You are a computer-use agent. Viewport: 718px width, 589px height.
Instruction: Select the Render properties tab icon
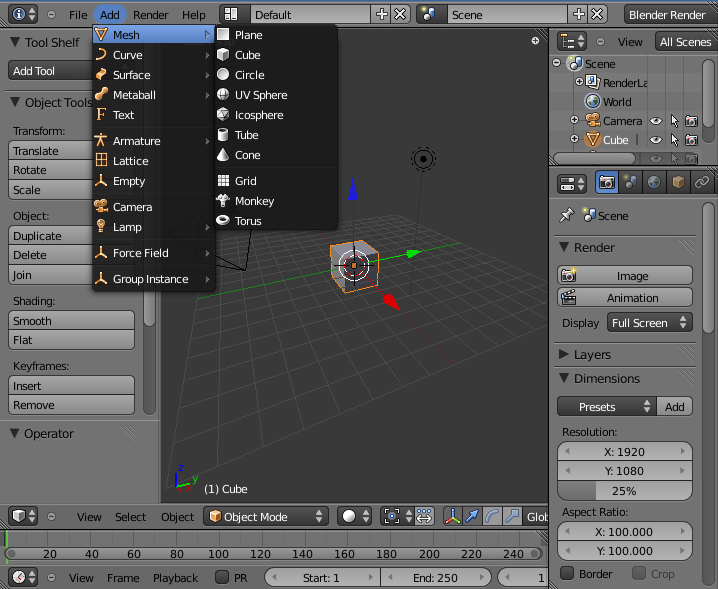pos(607,182)
